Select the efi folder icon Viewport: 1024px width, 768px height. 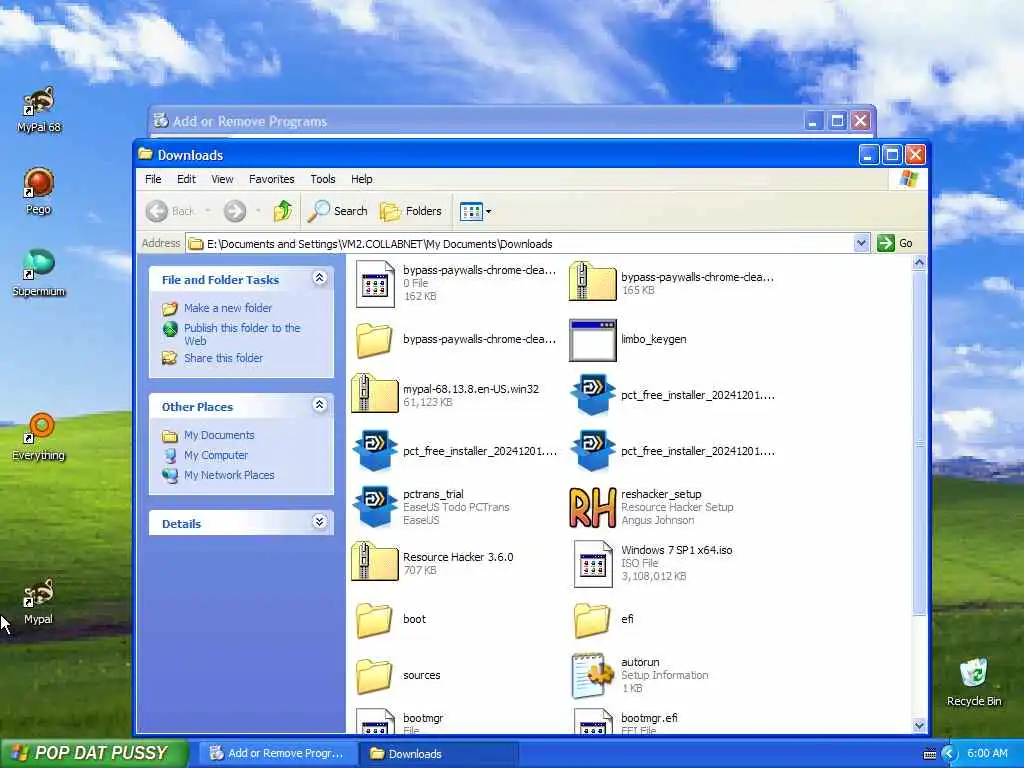click(x=592, y=620)
